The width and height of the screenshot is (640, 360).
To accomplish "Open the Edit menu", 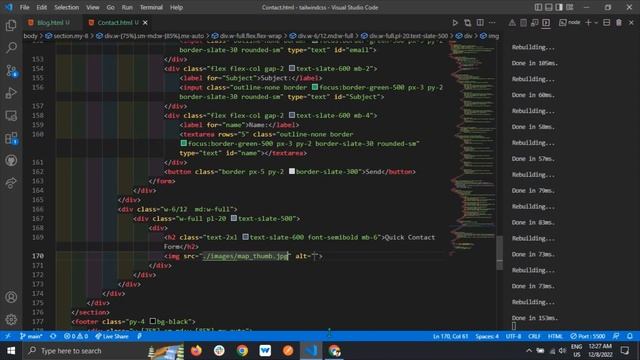I will point(42,7).
